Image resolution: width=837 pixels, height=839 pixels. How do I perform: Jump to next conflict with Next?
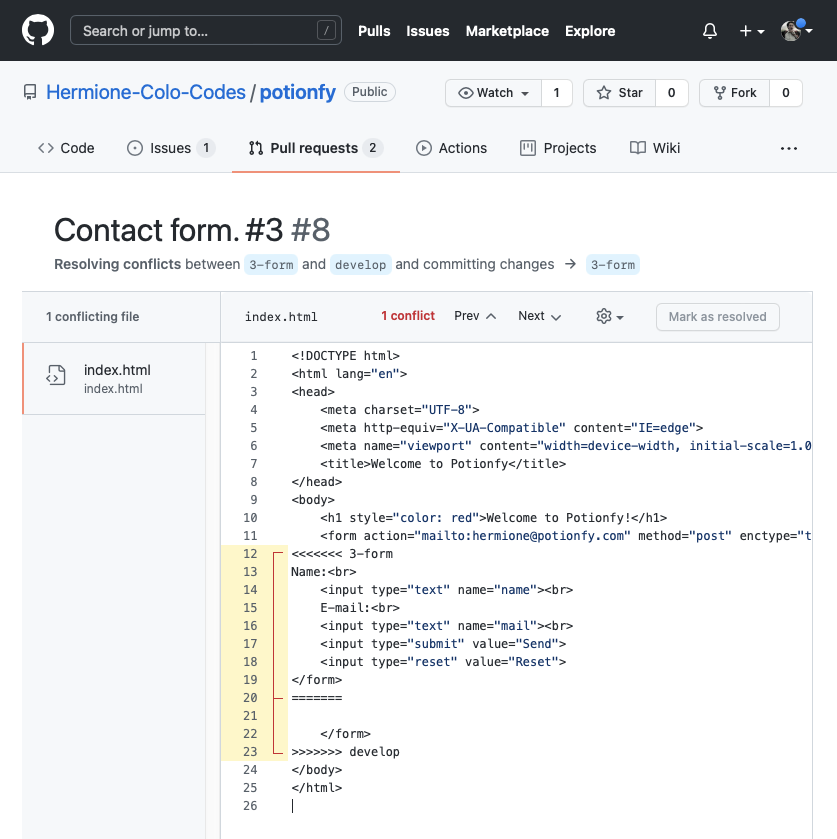tap(539, 316)
